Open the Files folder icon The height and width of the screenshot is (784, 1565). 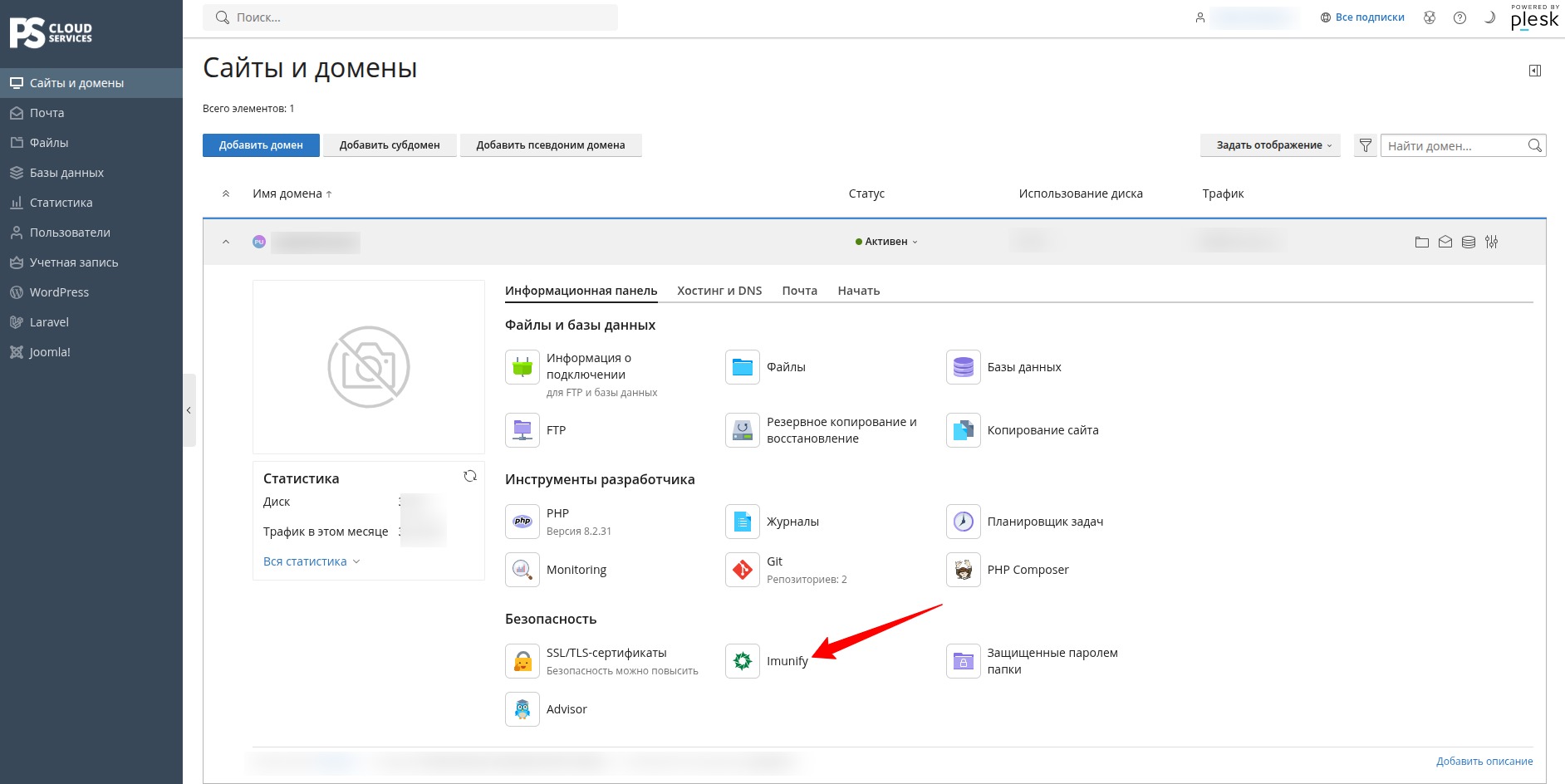[x=743, y=367]
